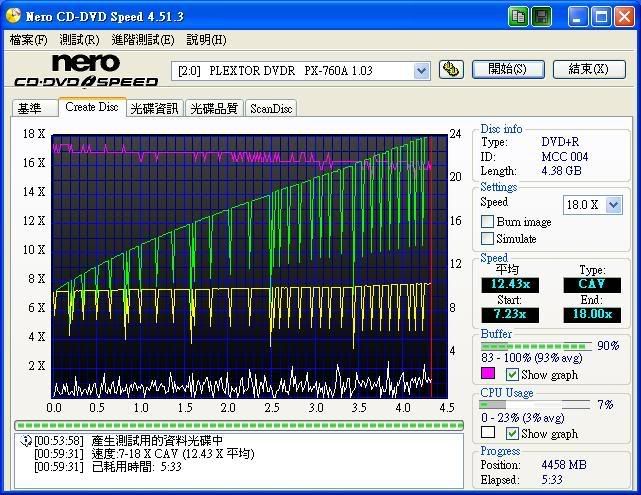This screenshot has width=641, height=495.
Task: Click the magenta Buffer graph color swatch
Action: 488,374
